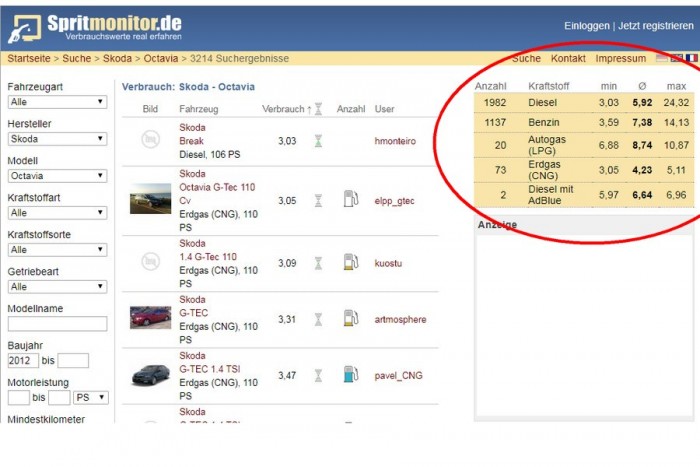This screenshot has width=700, height=467.
Task: Click Erdgas (CNG) row in fuel table
Action: [x=584, y=170]
